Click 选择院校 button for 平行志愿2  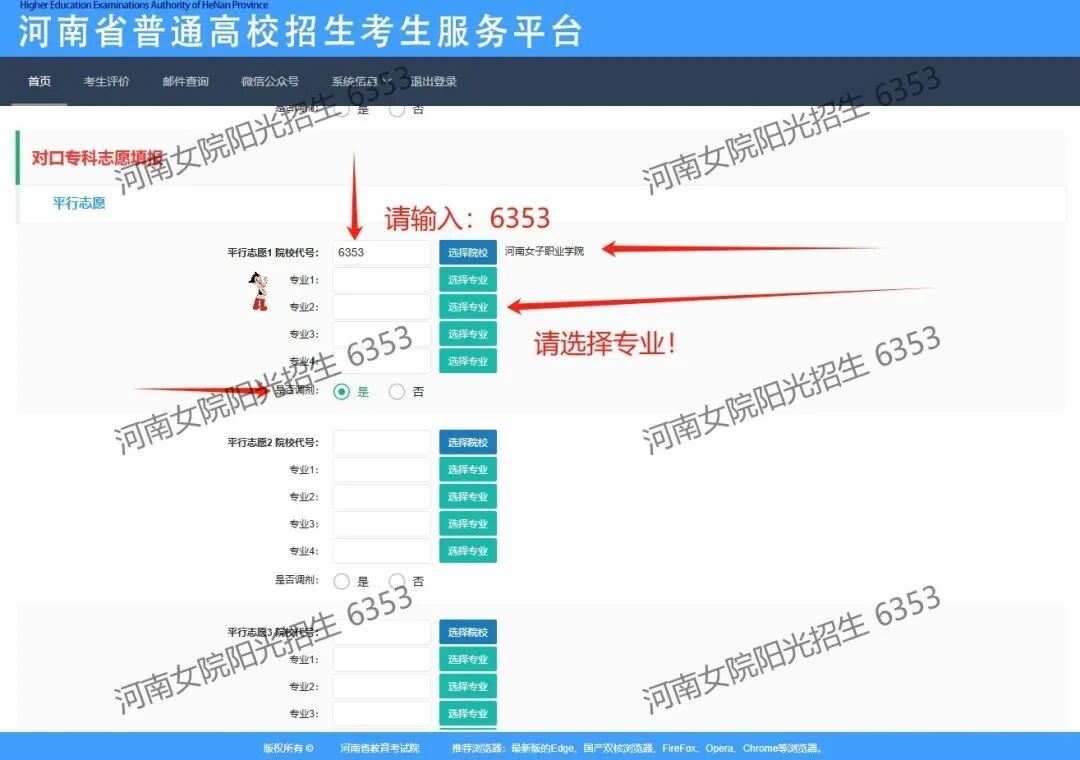pos(467,442)
